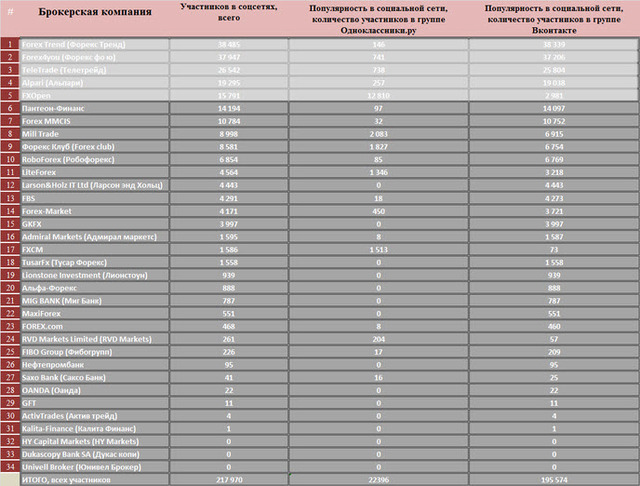Click 'RVD Markets Limited (RVD Markets)' cell
The image size is (640, 486).
pyautogui.click(x=95, y=339)
